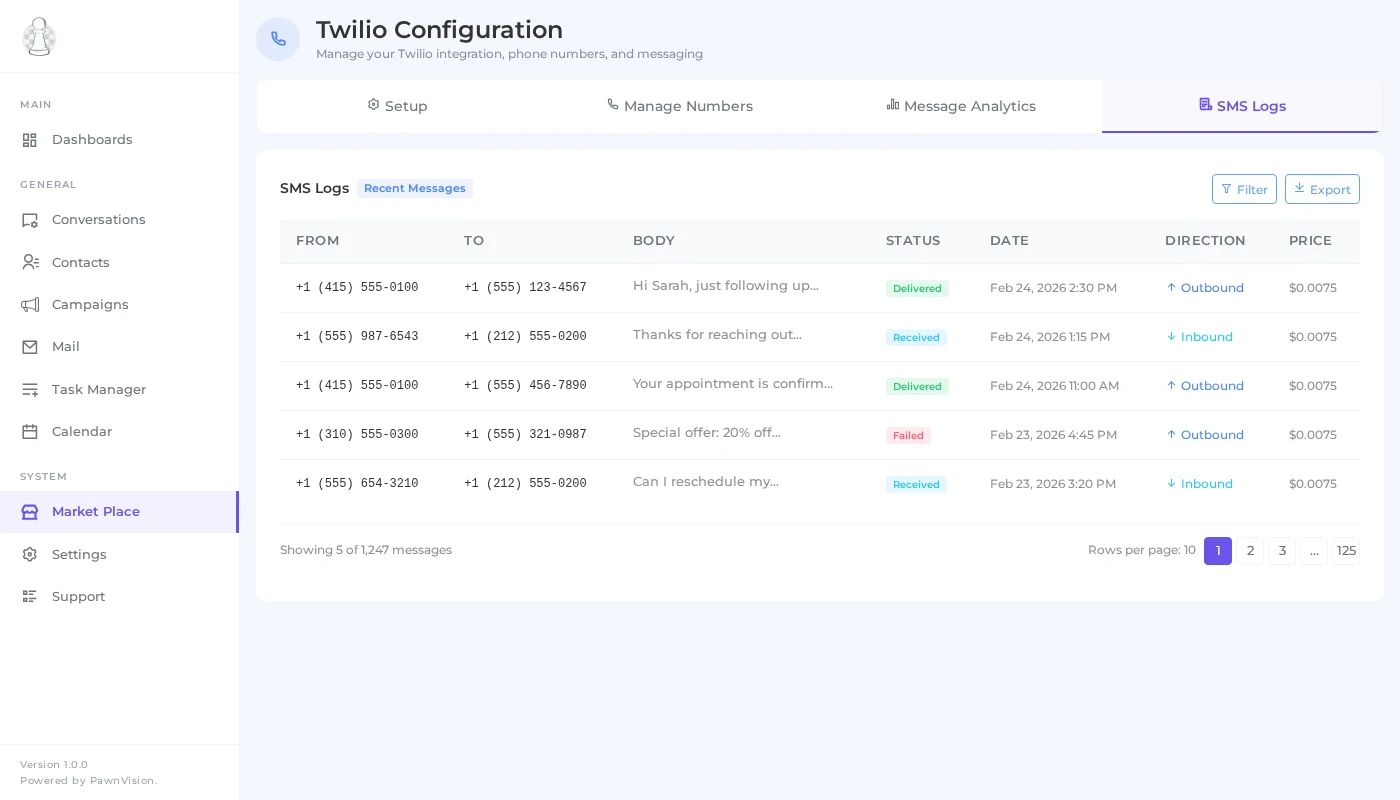Click the phone icon next to Twilio Configuration
Image resolution: width=1400 pixels, height=800 pixels.
tap(278, 38)
